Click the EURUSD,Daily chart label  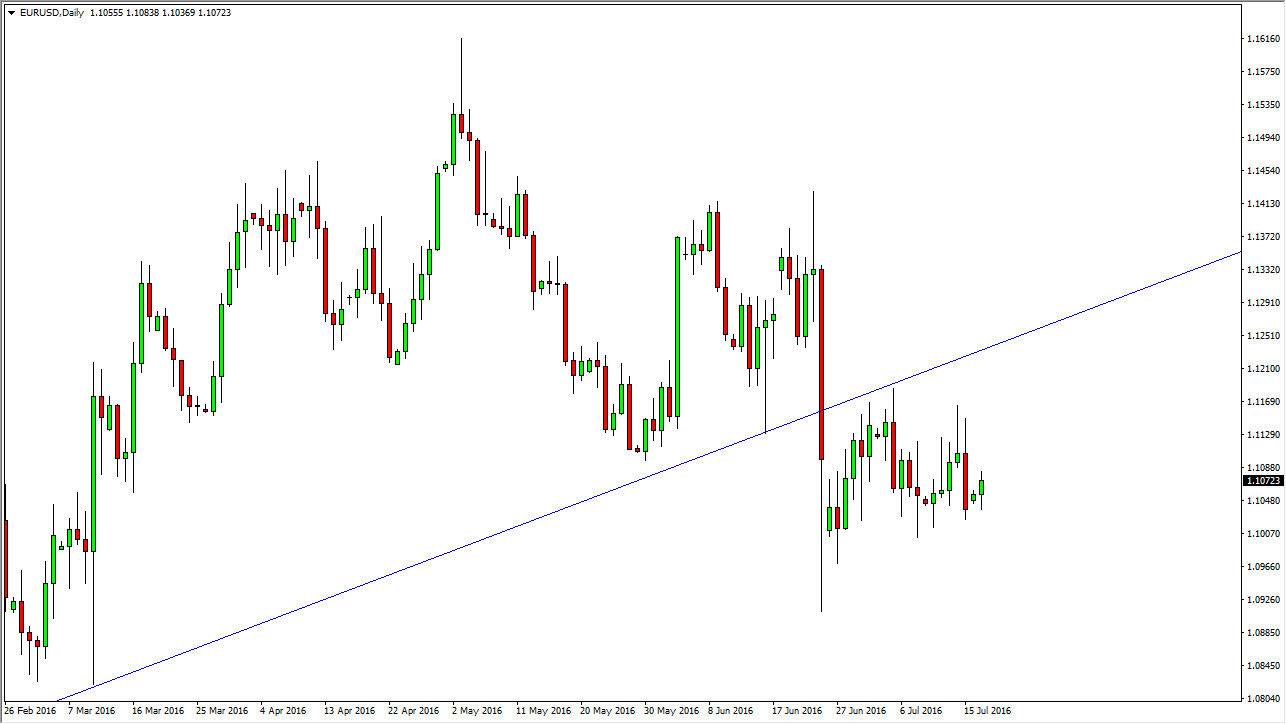(x=51, y=15)
